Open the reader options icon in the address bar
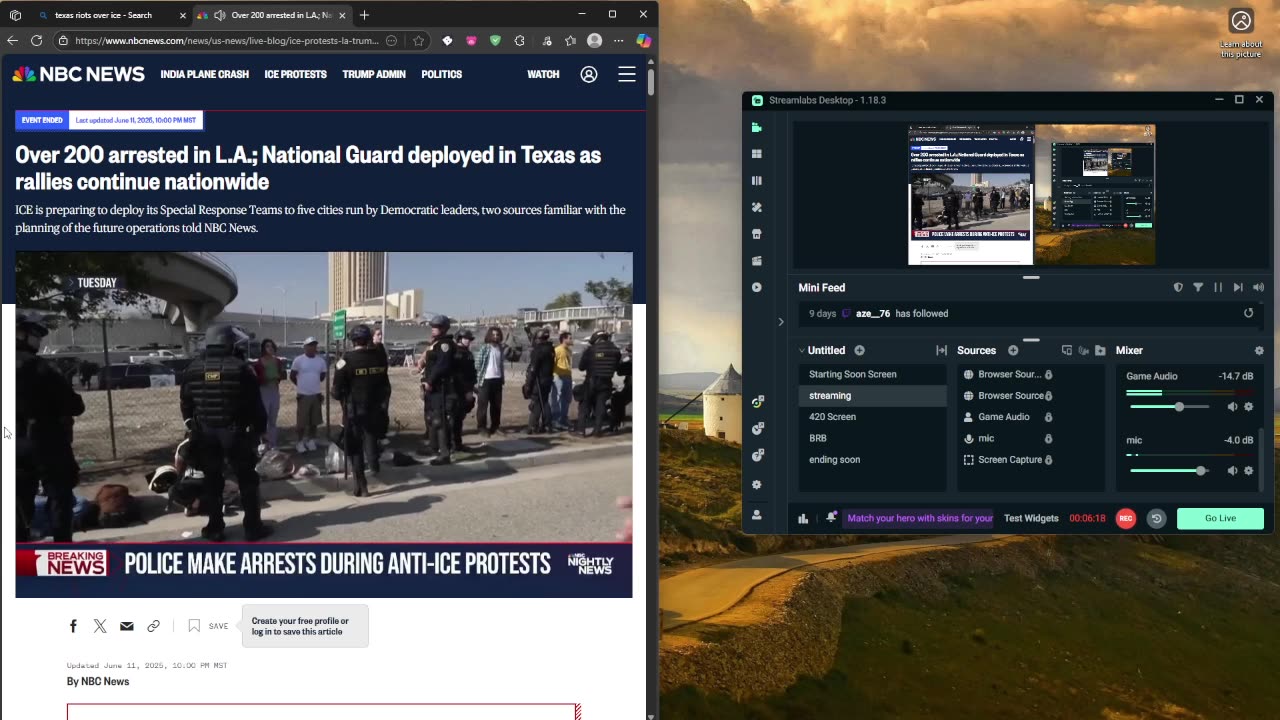The image size is (1280, 720). pos(392,41)
